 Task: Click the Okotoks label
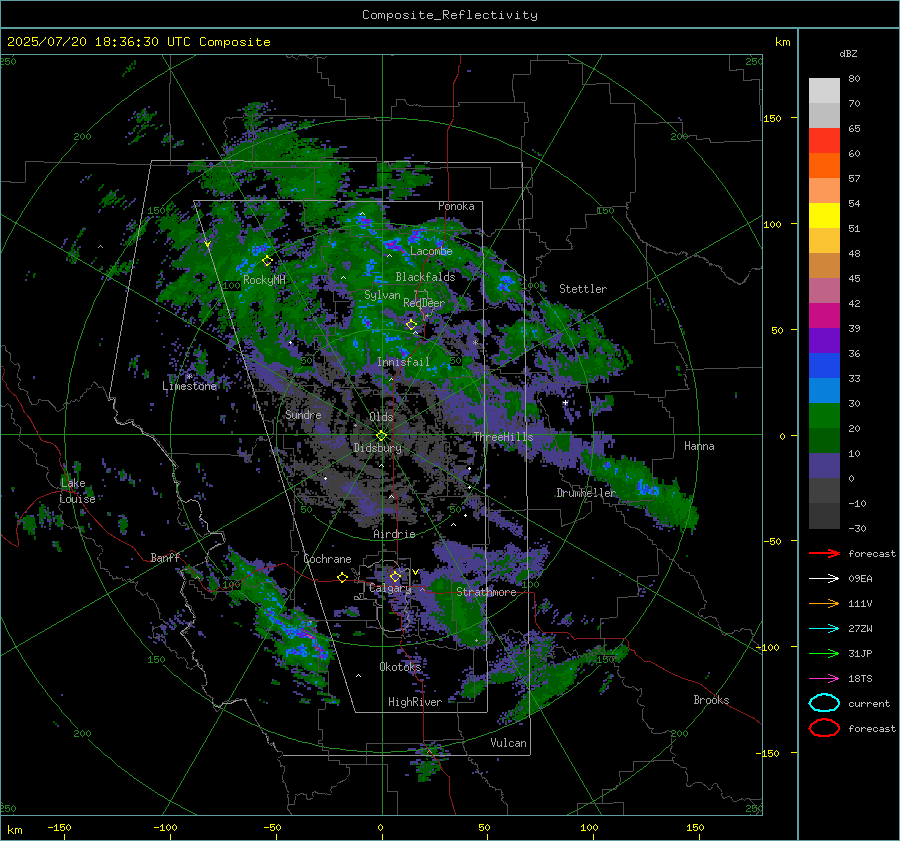click(400, 667)
